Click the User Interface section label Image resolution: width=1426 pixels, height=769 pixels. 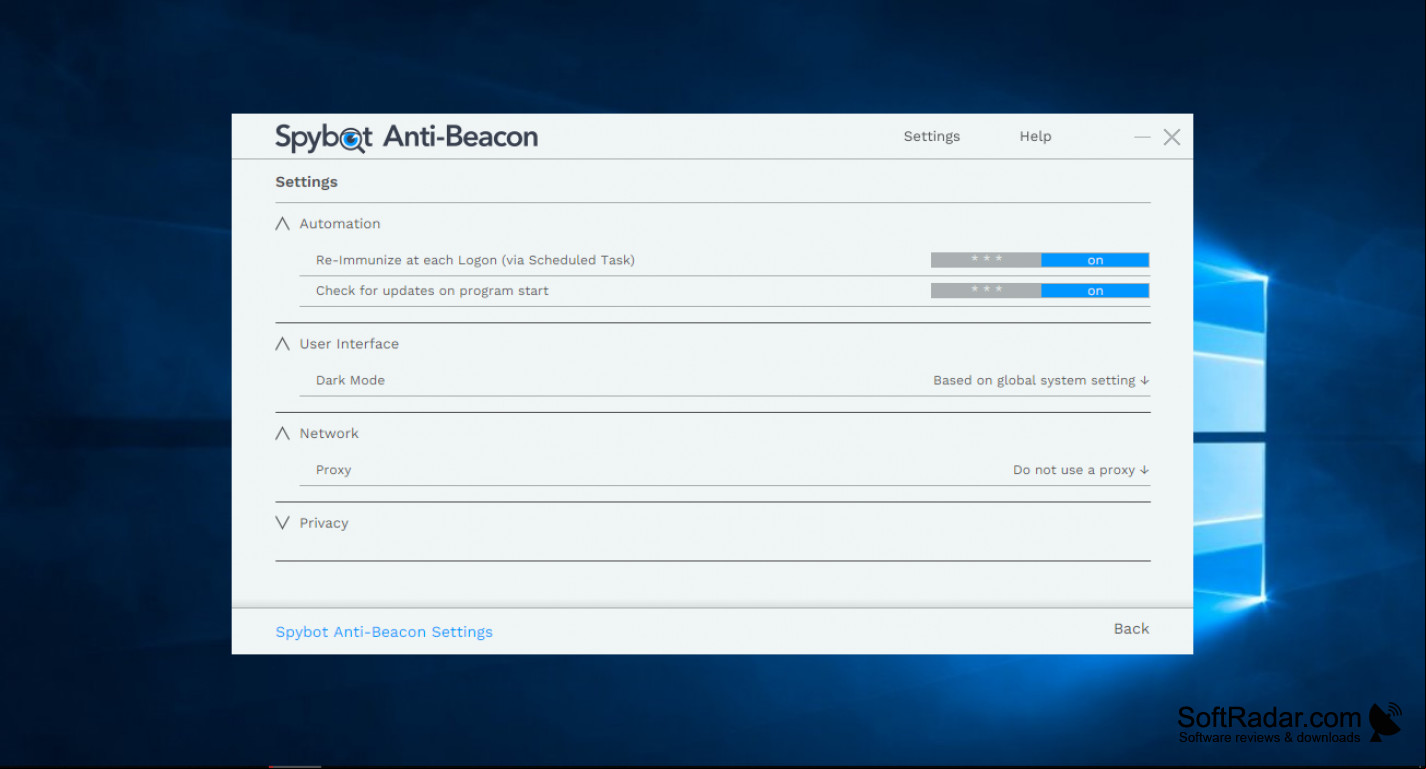[x=349, y=344]
